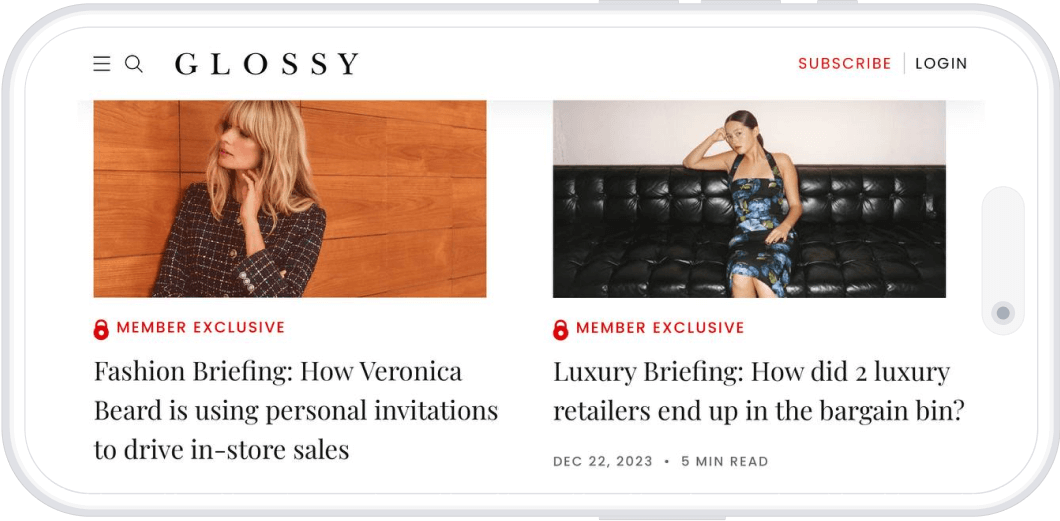Open the Luxury Briefing bargain bin headline
Image resolution: width=1060 pixels, height=521 pixels.
pos(758,391)
